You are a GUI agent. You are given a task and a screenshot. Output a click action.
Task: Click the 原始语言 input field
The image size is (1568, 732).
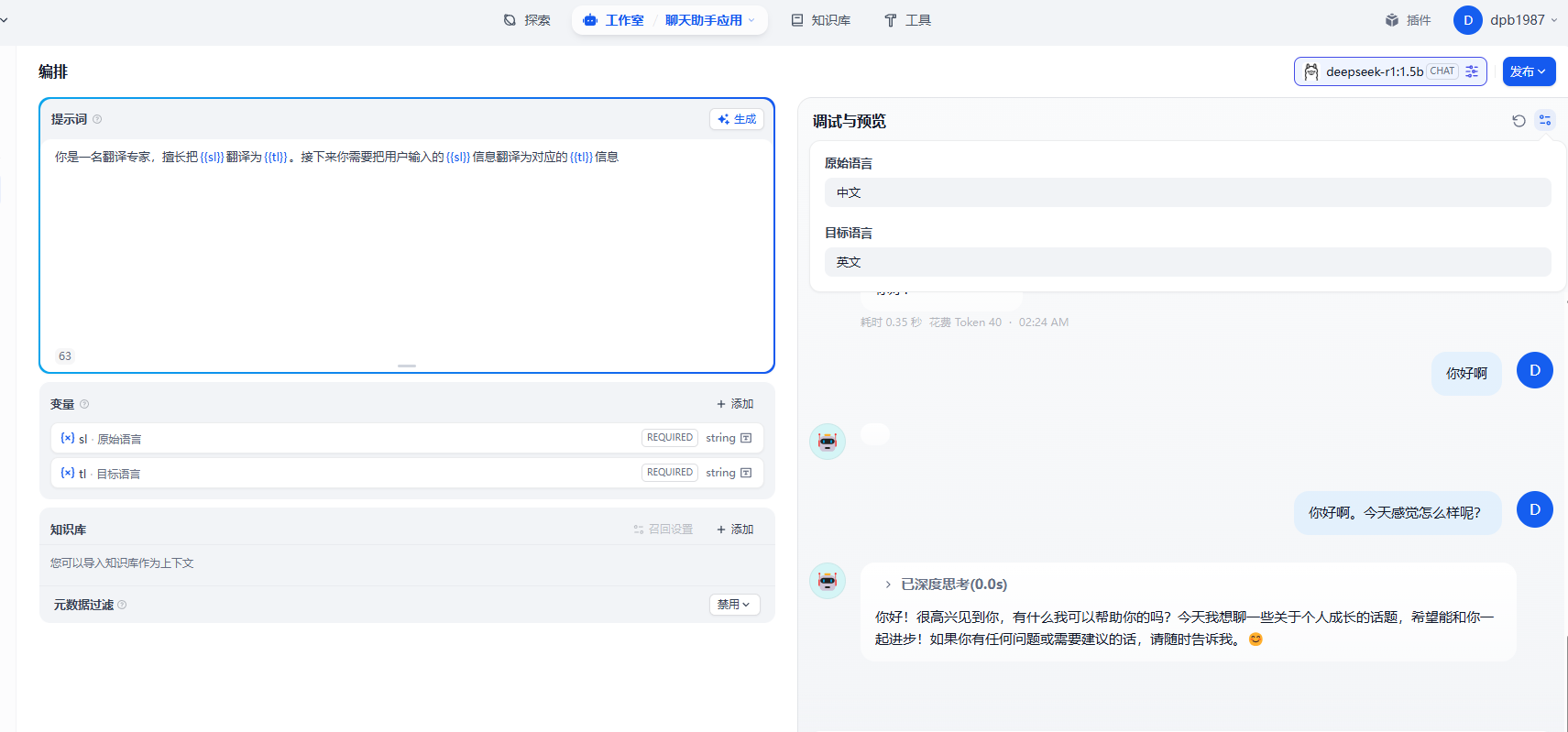click(x=1188, y=192)
